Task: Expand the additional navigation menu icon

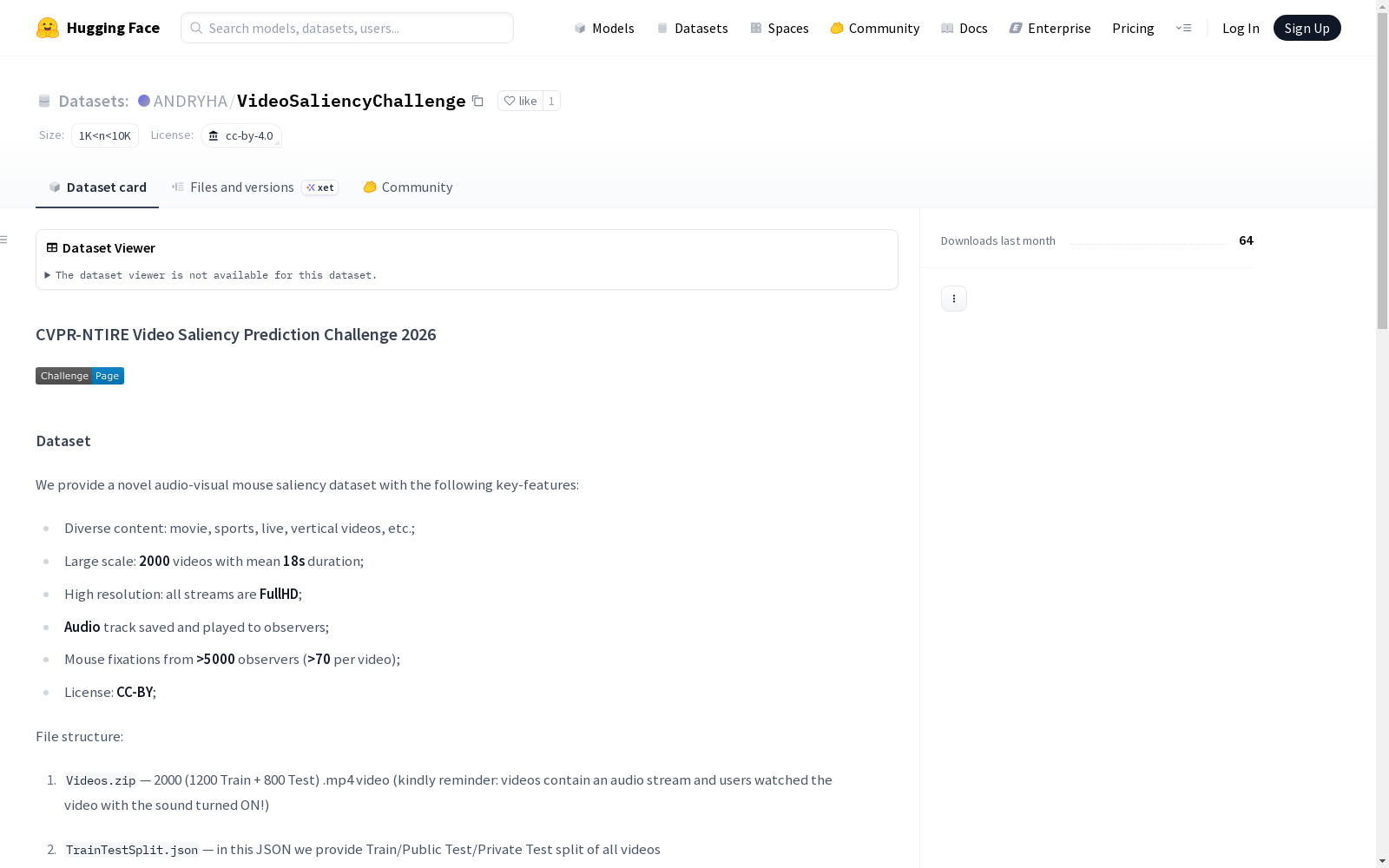Action: point(1183,28)
